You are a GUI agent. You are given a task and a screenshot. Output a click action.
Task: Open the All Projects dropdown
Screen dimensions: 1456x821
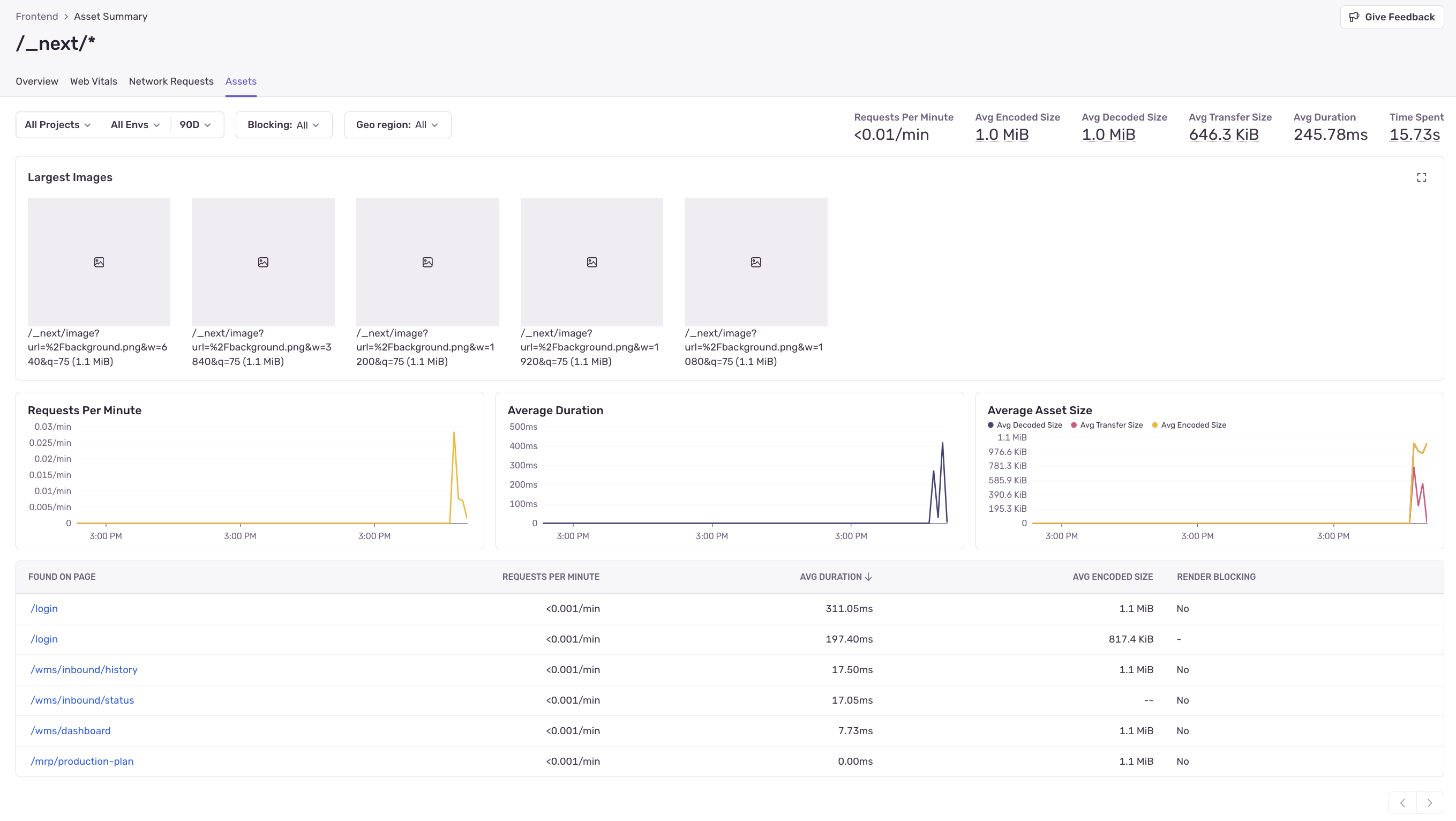click(x=58, y=125)
